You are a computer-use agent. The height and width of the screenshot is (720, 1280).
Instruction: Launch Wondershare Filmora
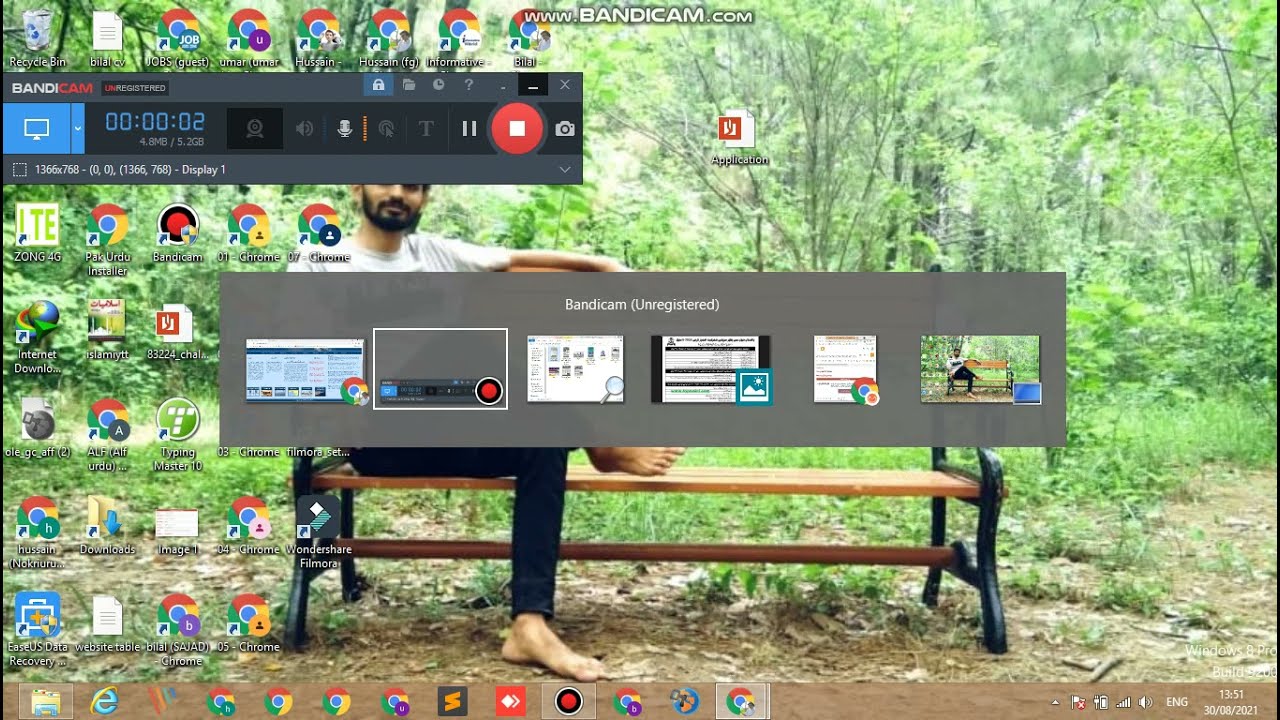tap(318, 533)
